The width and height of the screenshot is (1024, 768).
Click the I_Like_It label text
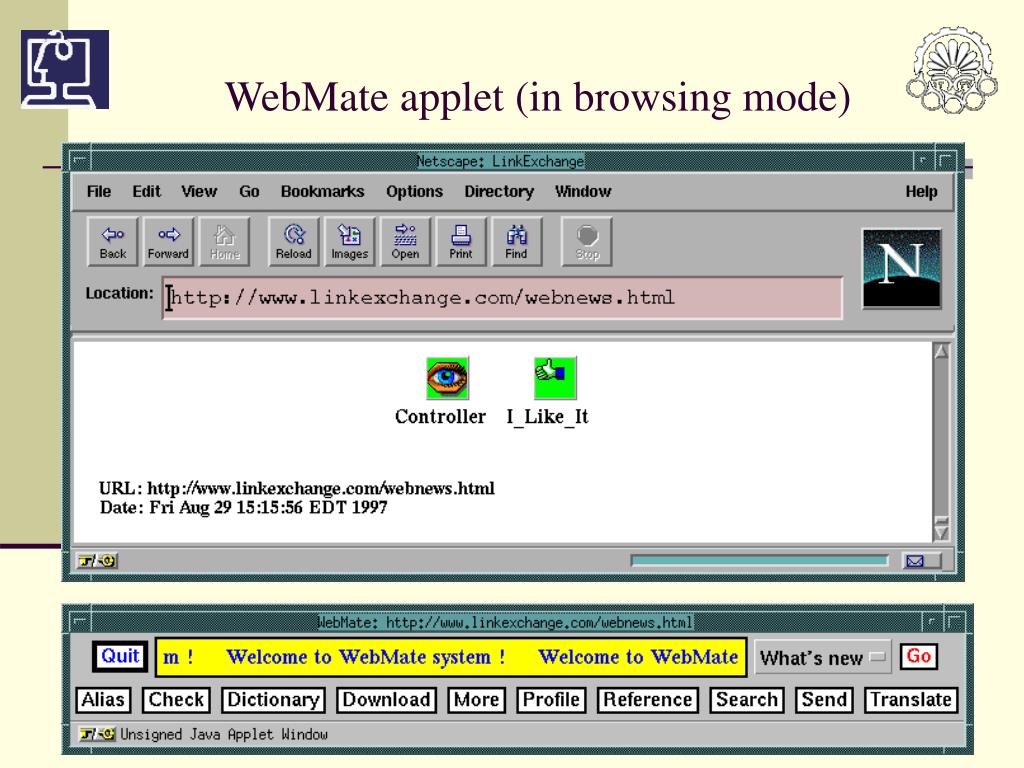point(547,417)
